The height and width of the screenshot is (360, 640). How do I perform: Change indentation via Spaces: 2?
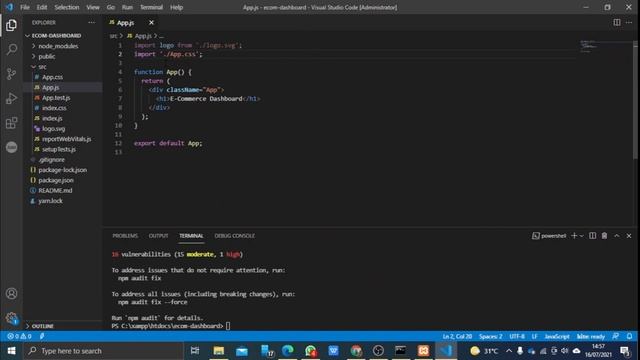491,336
